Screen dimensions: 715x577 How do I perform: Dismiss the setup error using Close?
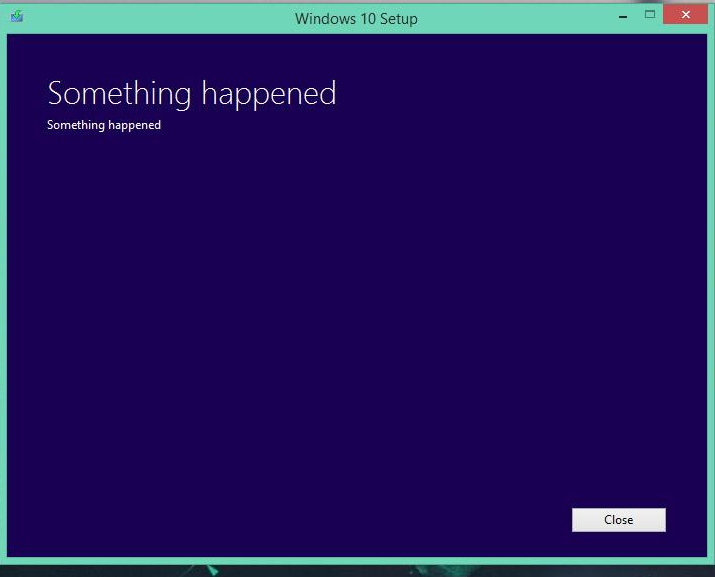tap(619, 520)
